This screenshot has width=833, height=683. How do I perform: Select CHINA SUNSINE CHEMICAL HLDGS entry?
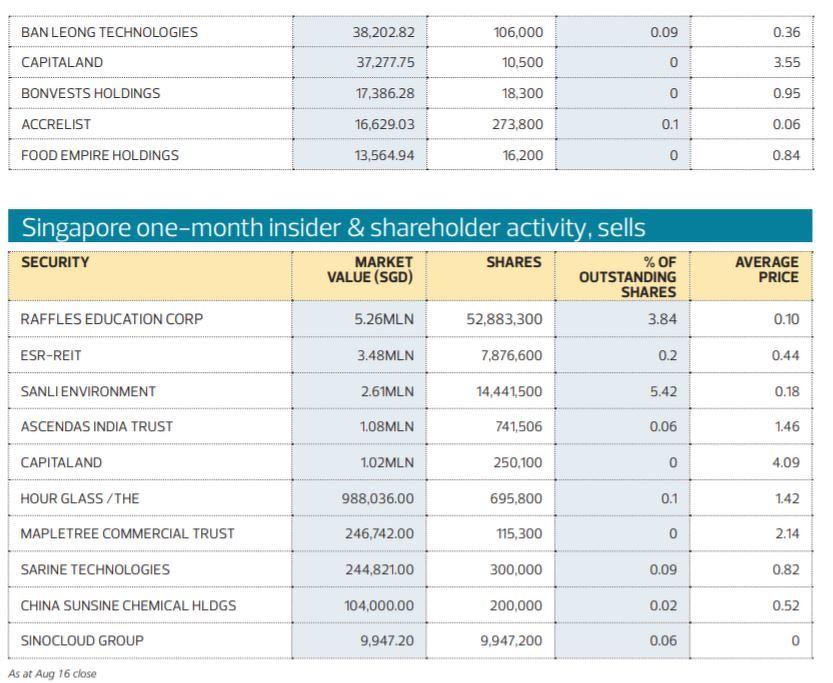(128, 605)
